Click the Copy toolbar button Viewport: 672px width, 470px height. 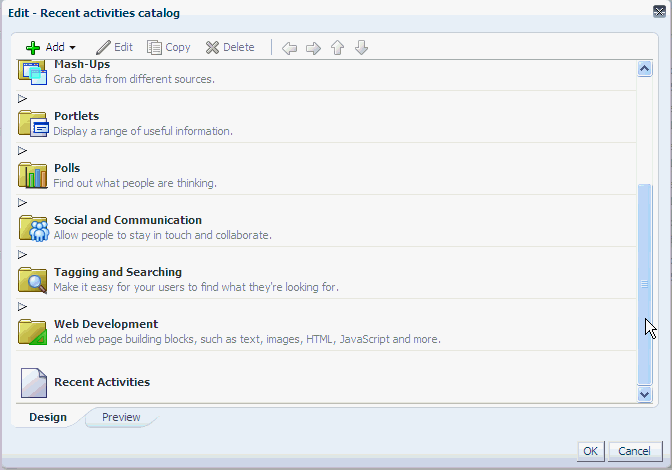pyautogui.click(x=168, y=47)
